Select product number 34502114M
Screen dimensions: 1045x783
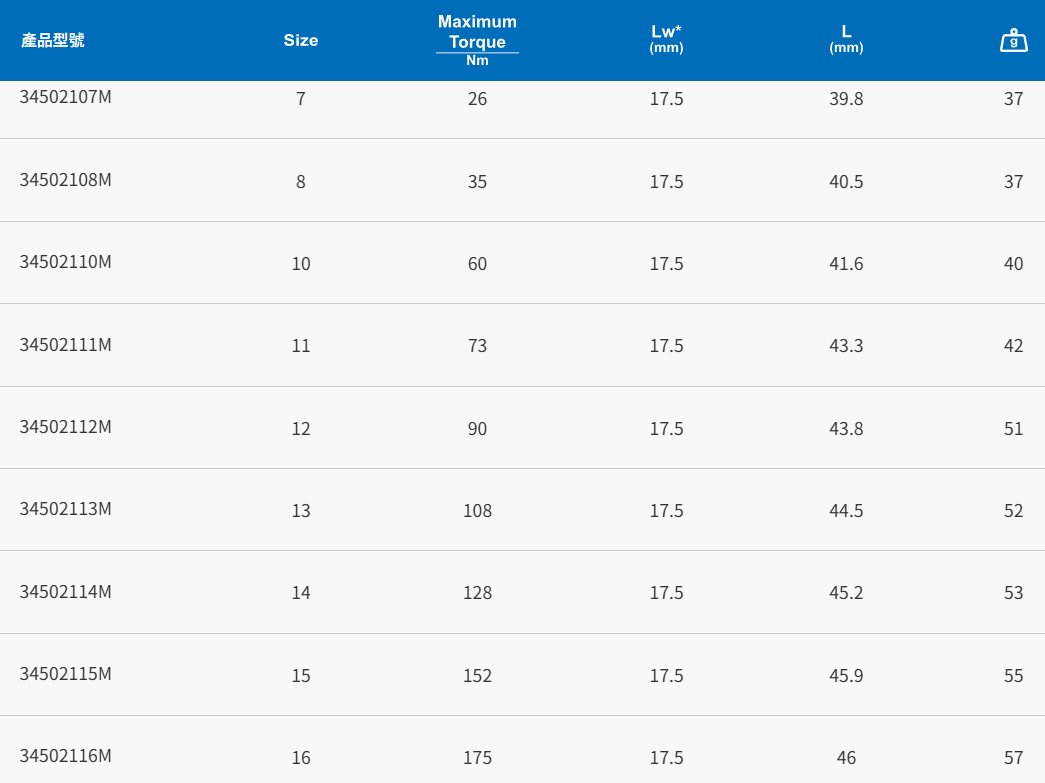pyautogui.click(x=65, y=591)
